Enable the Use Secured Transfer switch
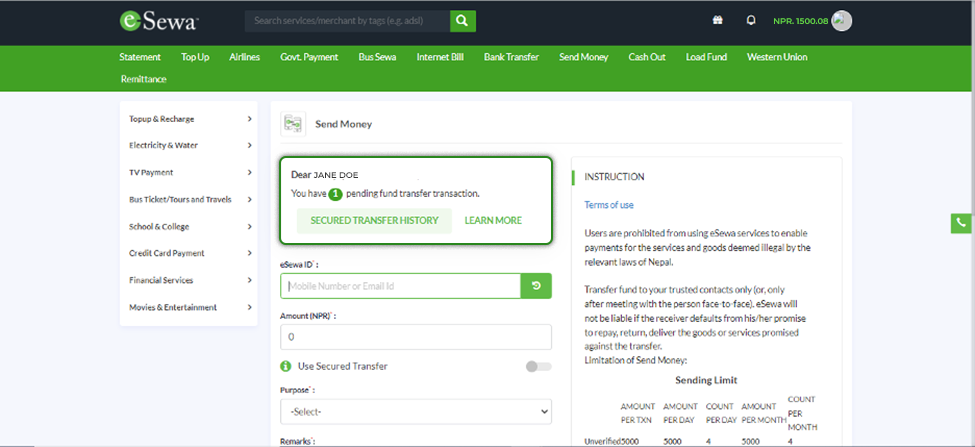Viewport: 975px width, 447px height. pos(538,366)
